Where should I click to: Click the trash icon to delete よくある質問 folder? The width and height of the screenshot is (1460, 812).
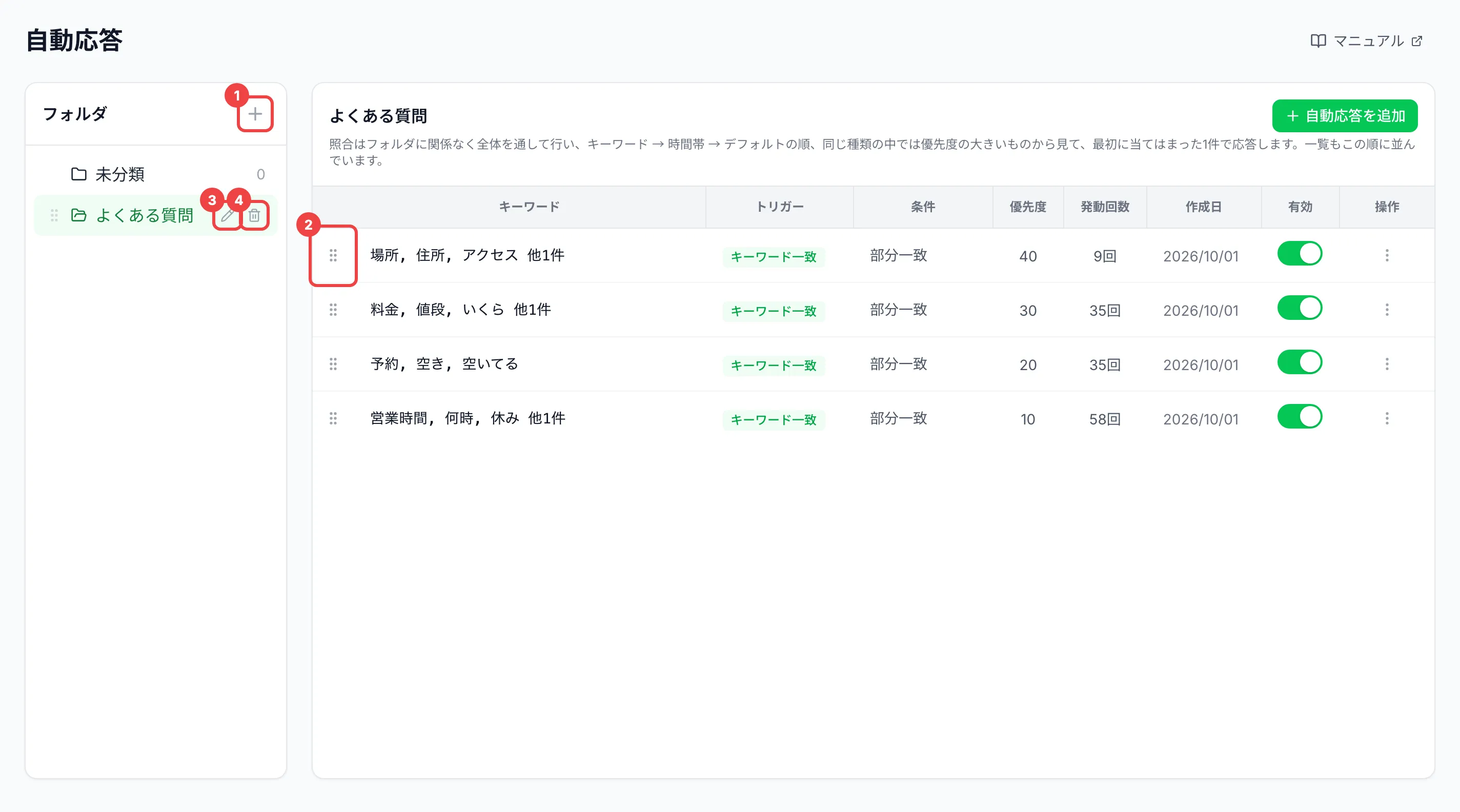point(254,215)
